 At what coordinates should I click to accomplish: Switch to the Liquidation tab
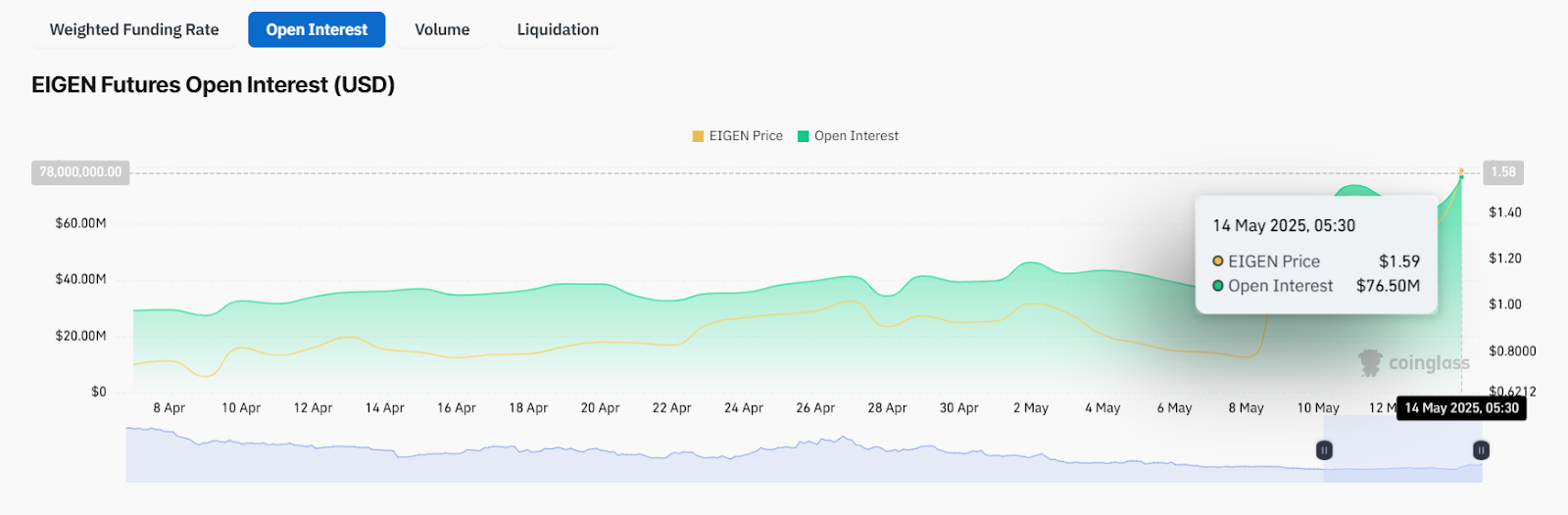[x=558, y=29]
